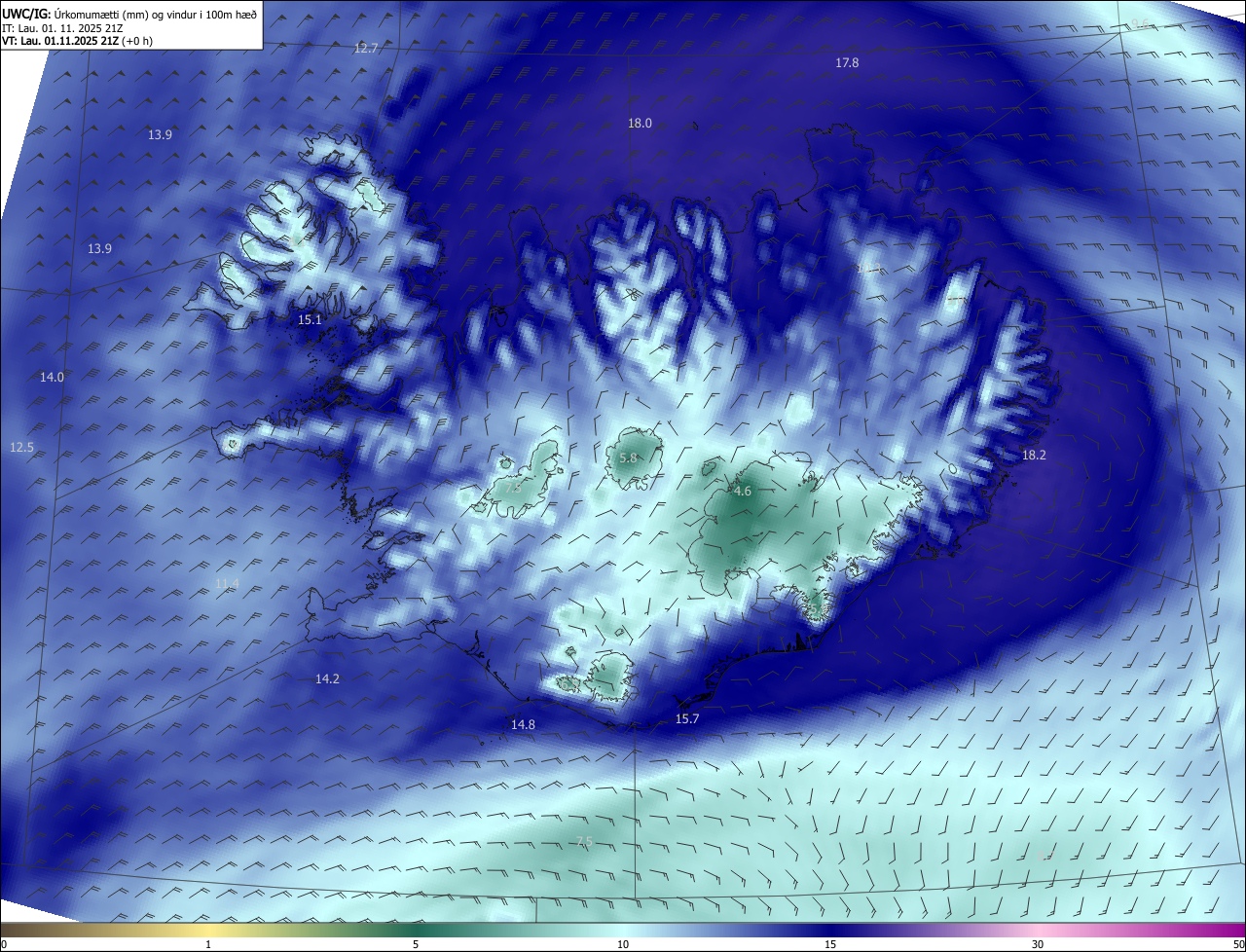This screenshot has width=1246, height=952.
Task: Click the 4.6 value on the large glacier
Action: [x=743, y=492]
